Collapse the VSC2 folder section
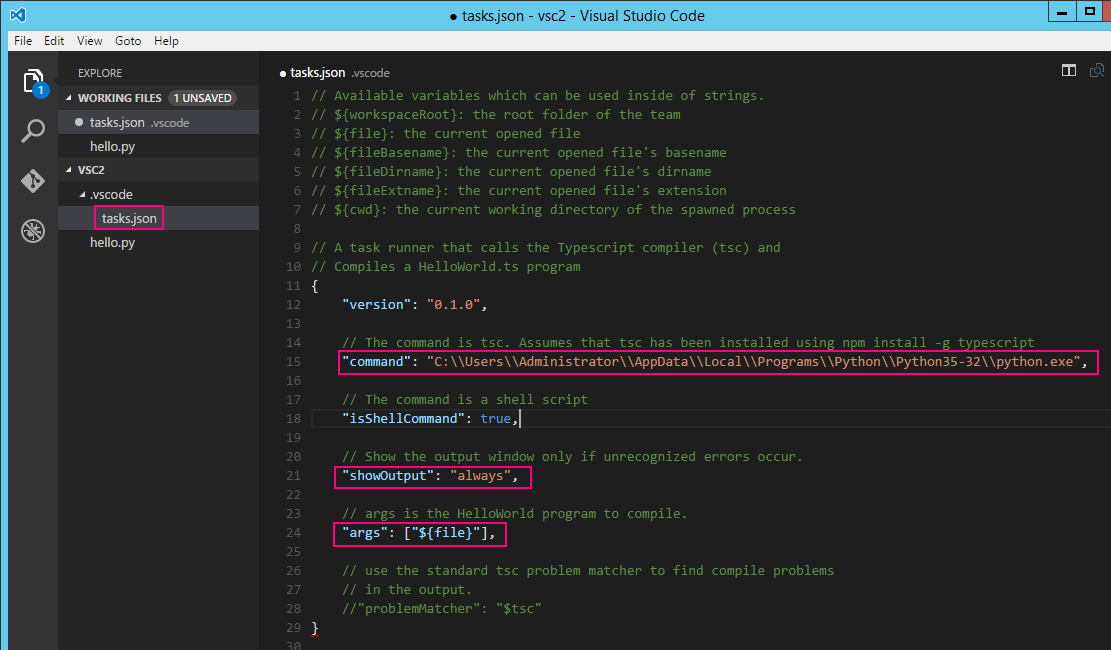Viewport: 1111px width, 650px height. tap(69, 169)
